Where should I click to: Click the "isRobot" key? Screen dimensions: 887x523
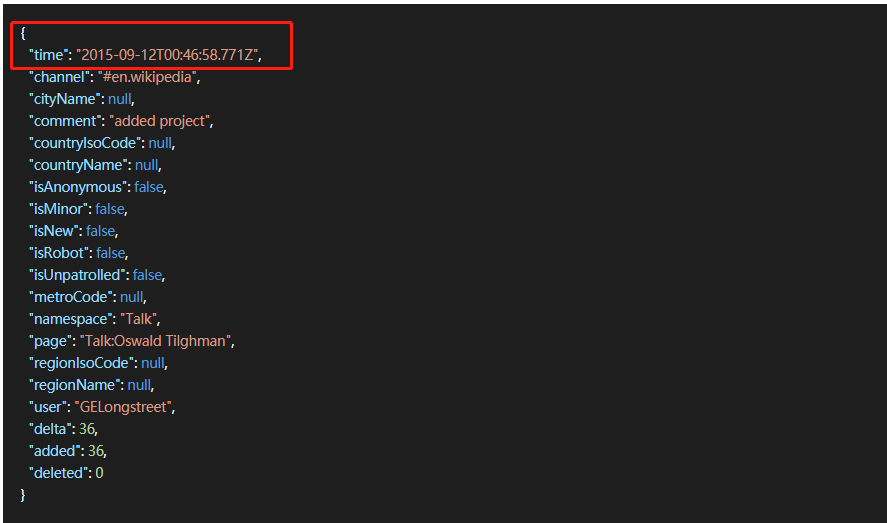pos(59,252)
